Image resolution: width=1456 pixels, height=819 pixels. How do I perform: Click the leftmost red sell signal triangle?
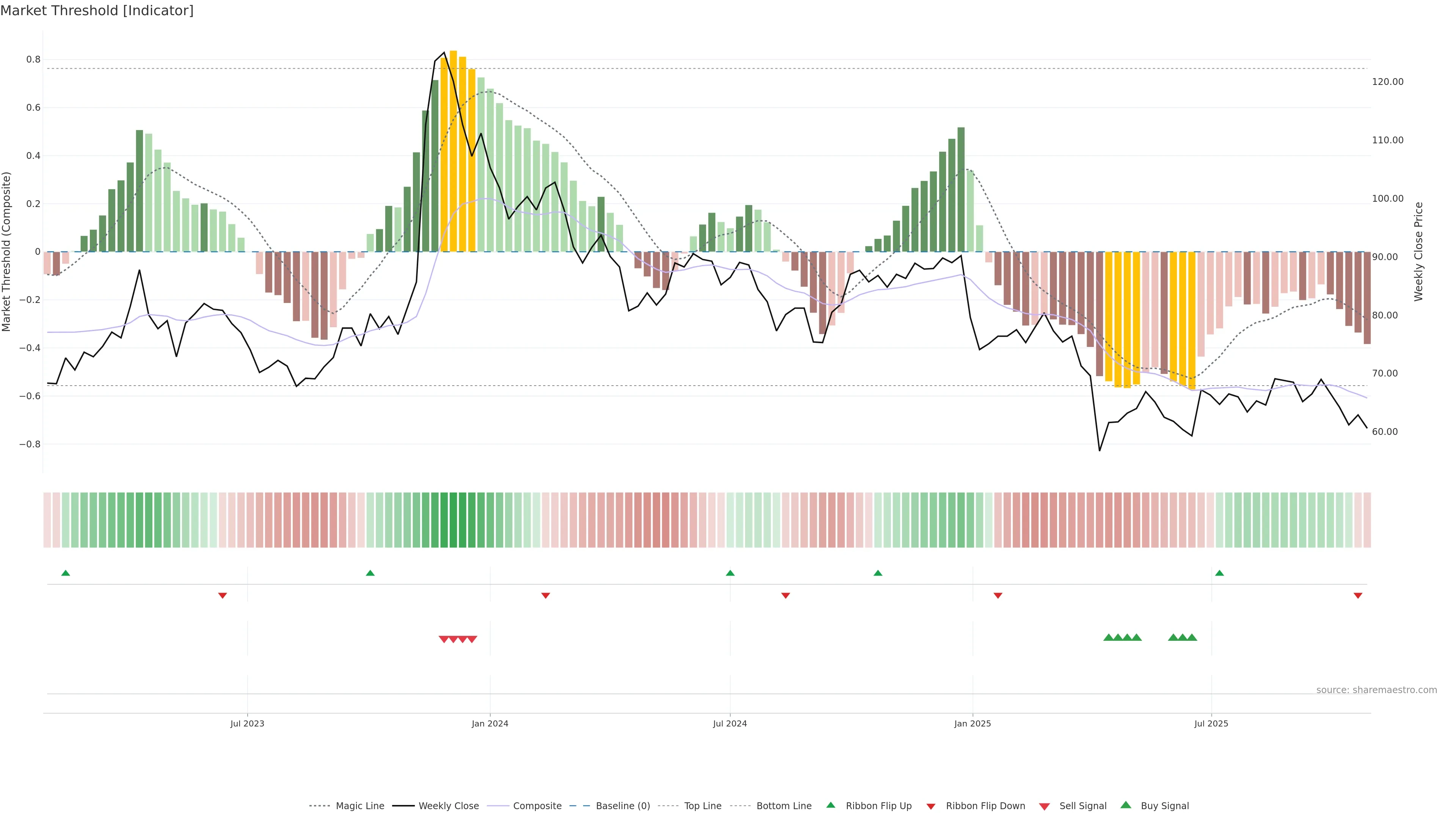[444, 639]
